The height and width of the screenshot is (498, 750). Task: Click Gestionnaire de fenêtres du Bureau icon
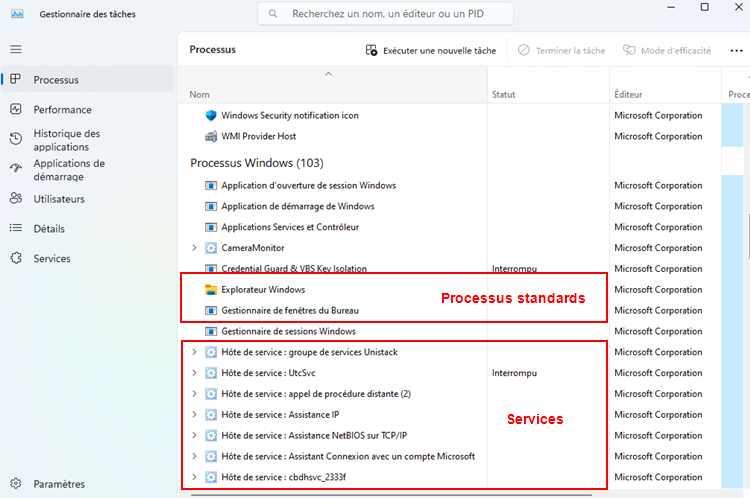point(211,310)
